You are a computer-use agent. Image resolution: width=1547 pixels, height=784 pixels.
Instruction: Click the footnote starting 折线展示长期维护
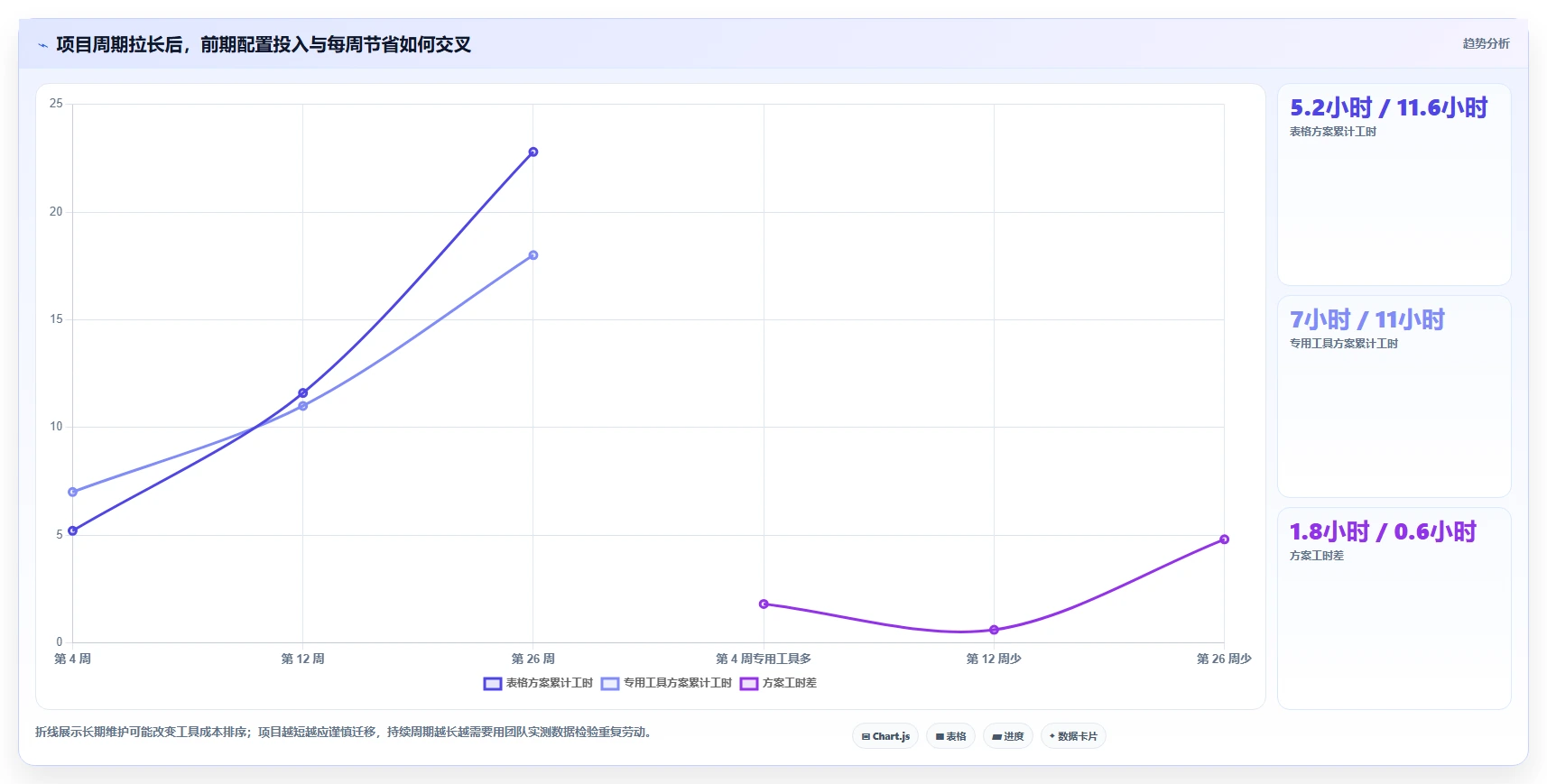tap(343, 732)
